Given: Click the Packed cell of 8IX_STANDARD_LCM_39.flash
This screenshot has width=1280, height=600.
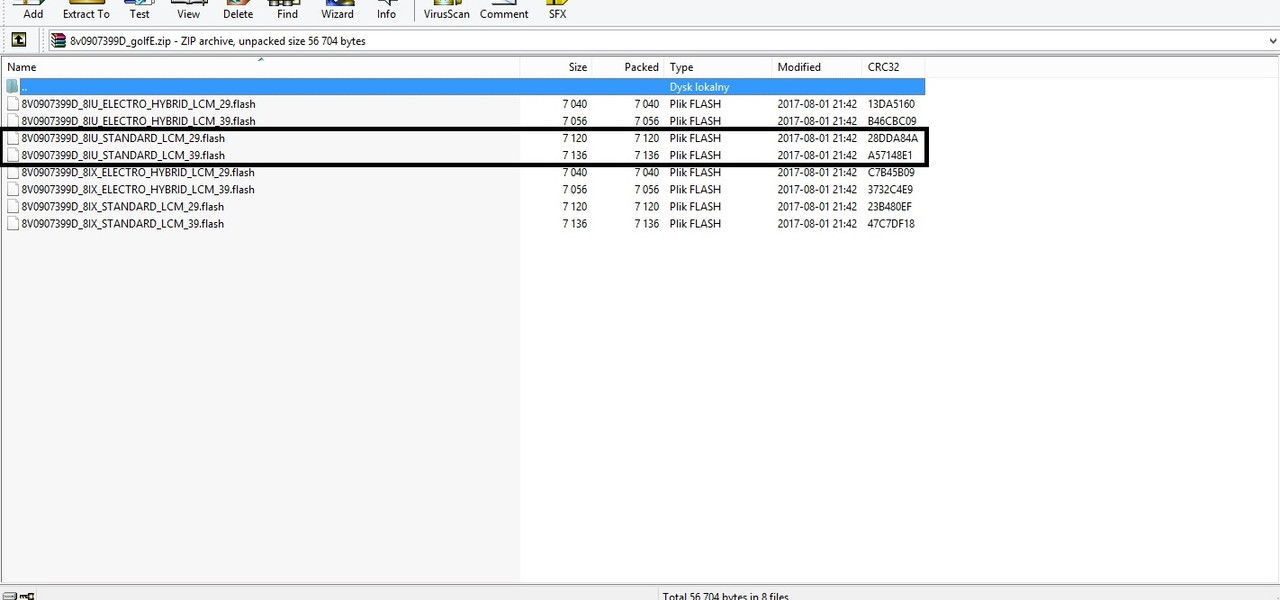Looking at the screenshot, I should coord(646,223).
